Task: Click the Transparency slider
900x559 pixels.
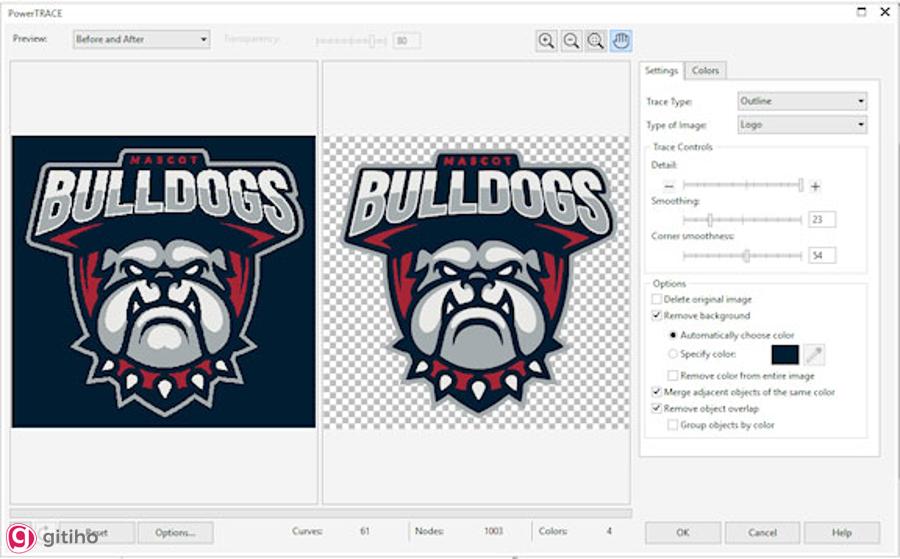Action: pos(351,41)
